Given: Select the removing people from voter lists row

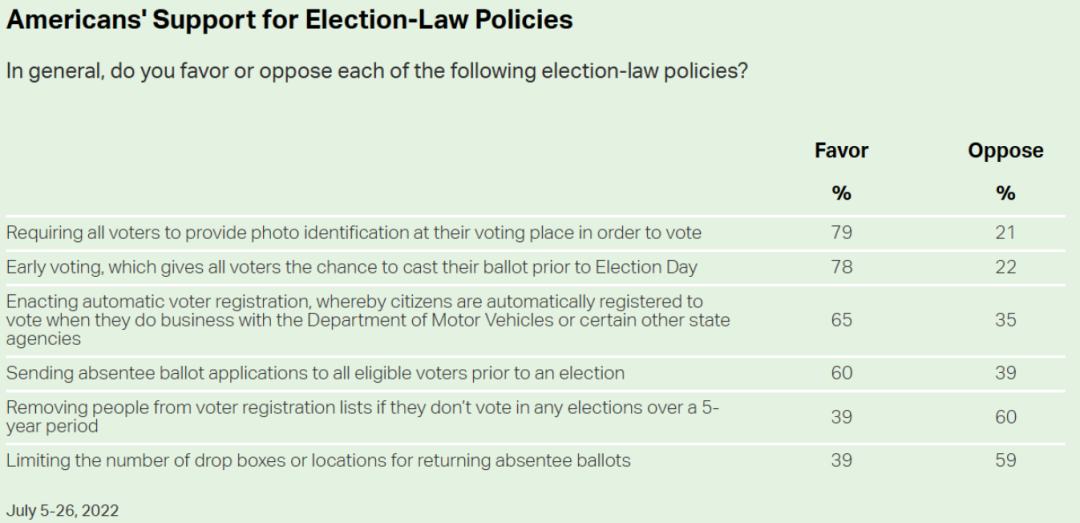Looking at the screenshot, I should (x=362, y=416).
